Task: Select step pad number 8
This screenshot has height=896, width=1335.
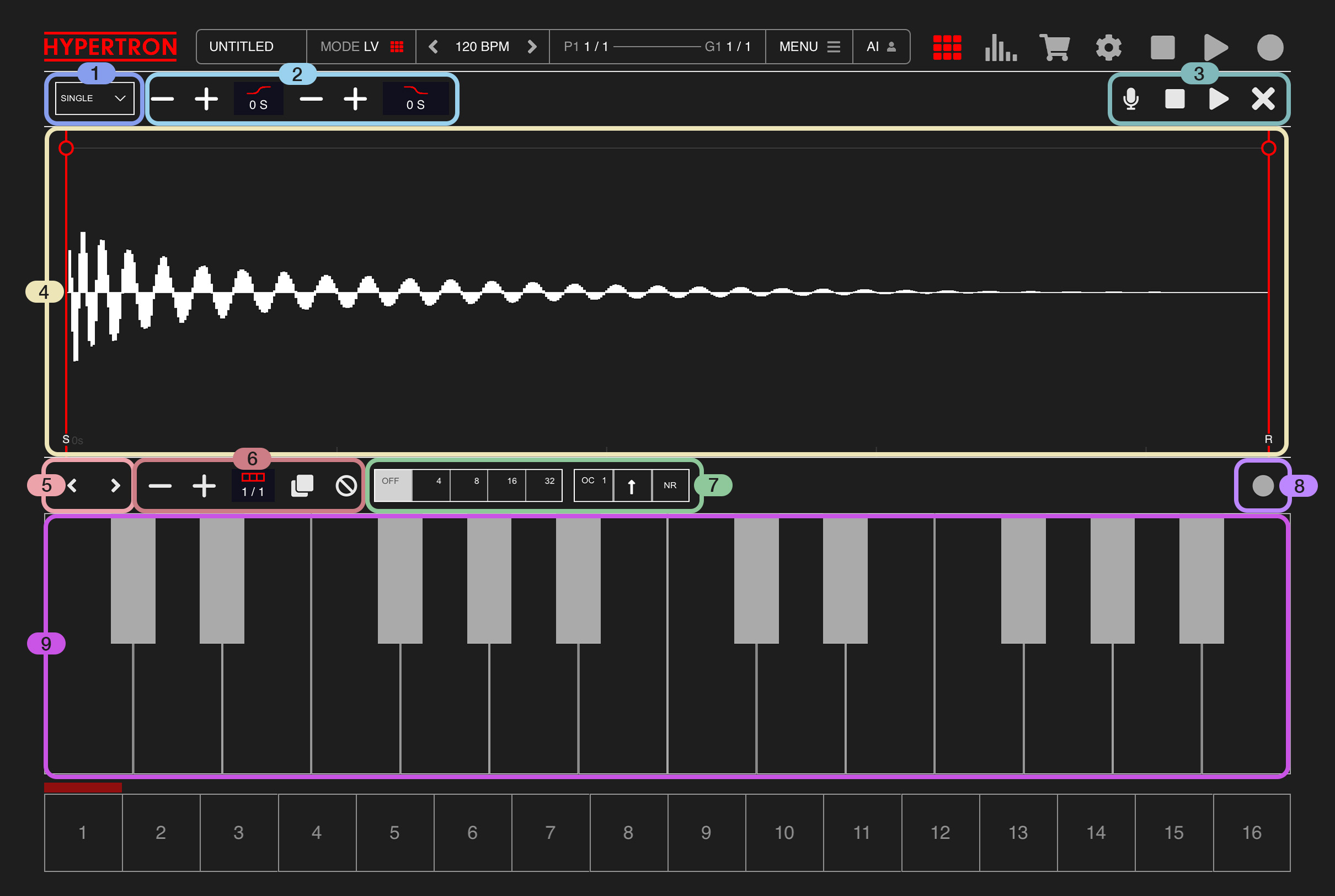Action: pos(628,832)
